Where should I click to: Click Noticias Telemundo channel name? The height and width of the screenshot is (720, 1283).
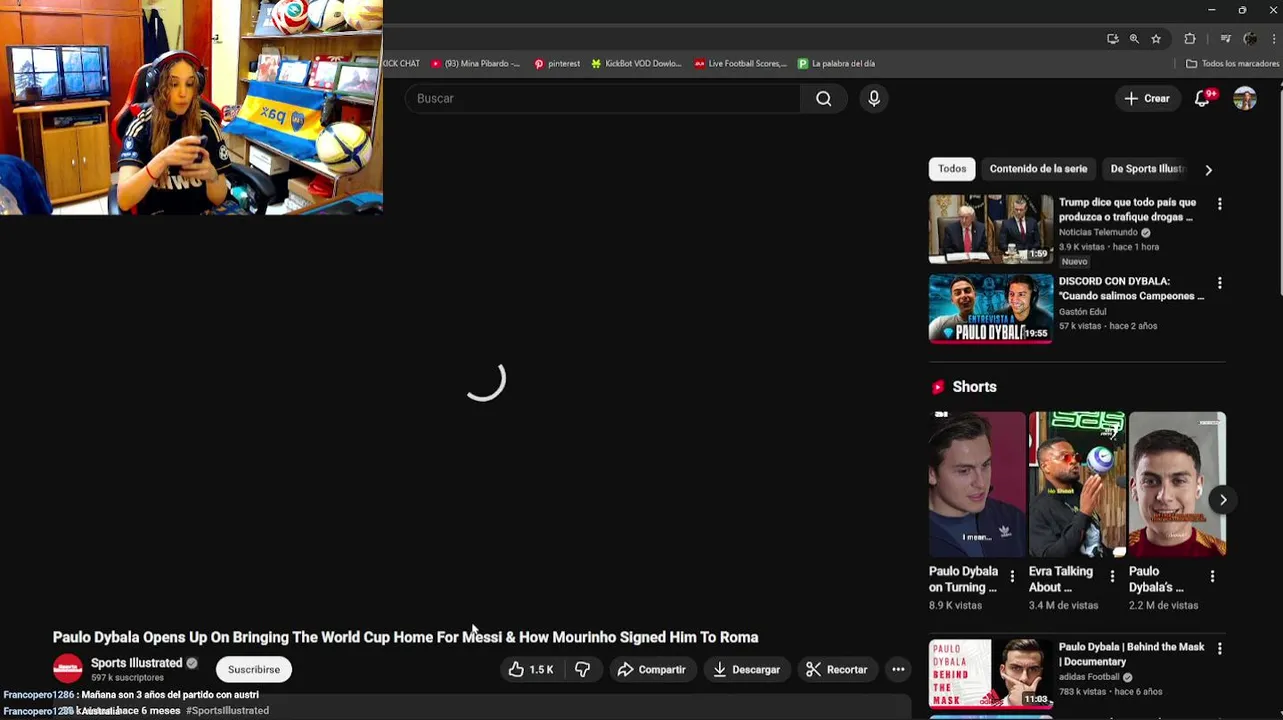coord(1098,232)
